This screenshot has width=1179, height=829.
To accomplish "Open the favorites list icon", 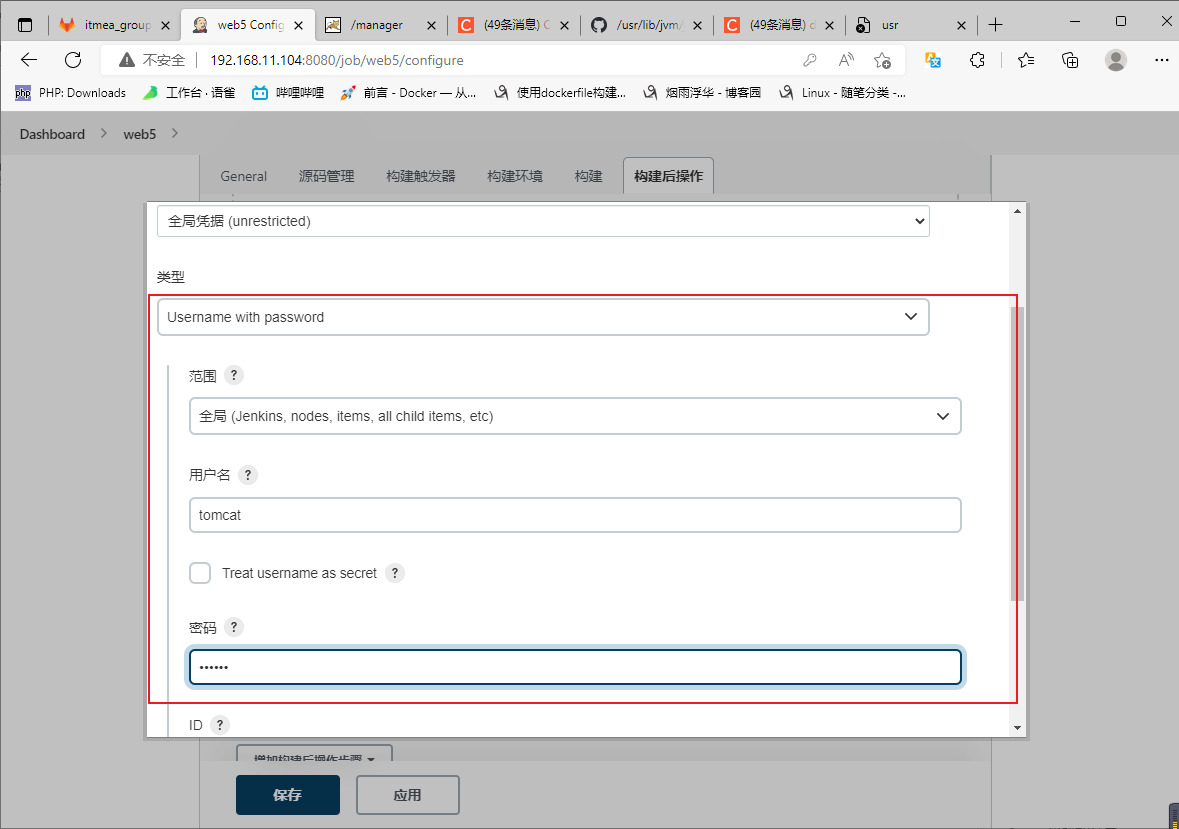I will [x=1026, y=60].
